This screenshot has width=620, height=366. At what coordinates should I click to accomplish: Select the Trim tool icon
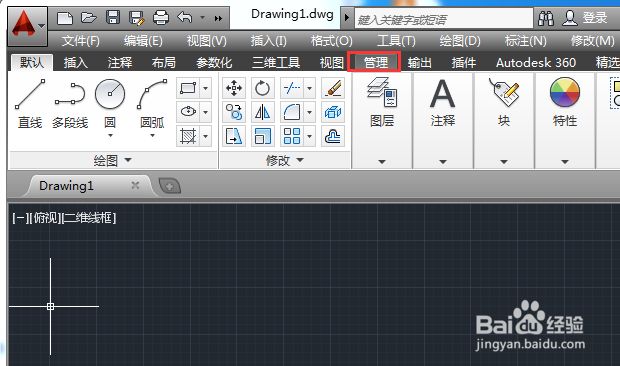point(292,88)
